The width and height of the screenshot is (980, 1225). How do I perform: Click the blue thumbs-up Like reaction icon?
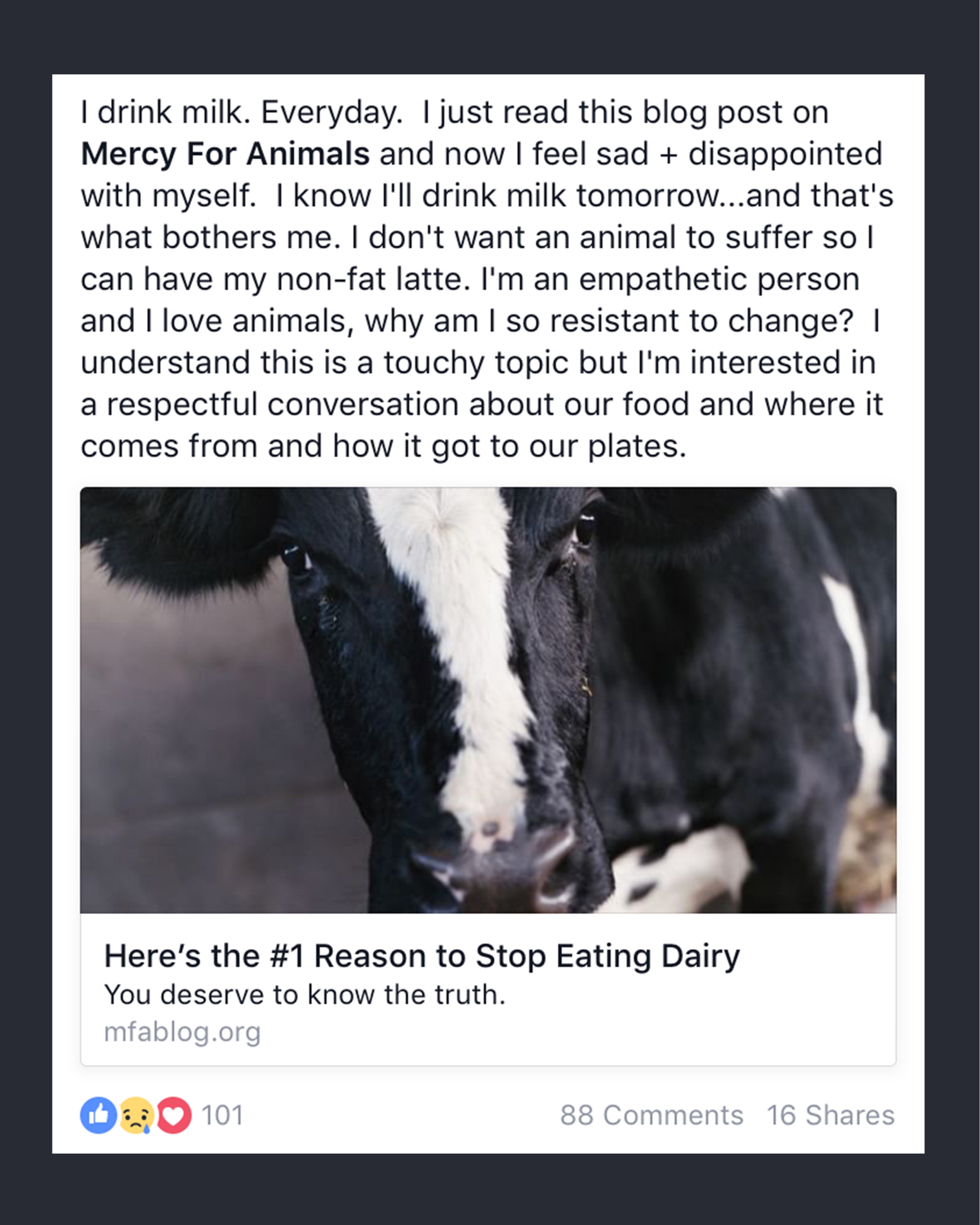pos(98,1115)
